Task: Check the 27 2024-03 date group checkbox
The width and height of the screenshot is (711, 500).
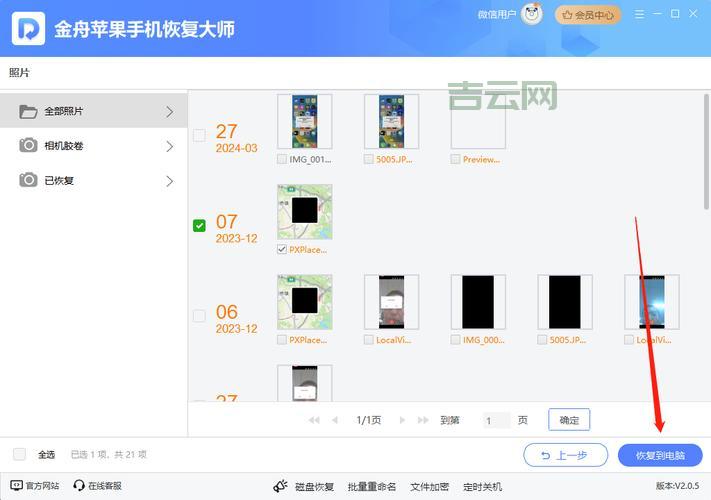Action: click(x=200, y=135)
